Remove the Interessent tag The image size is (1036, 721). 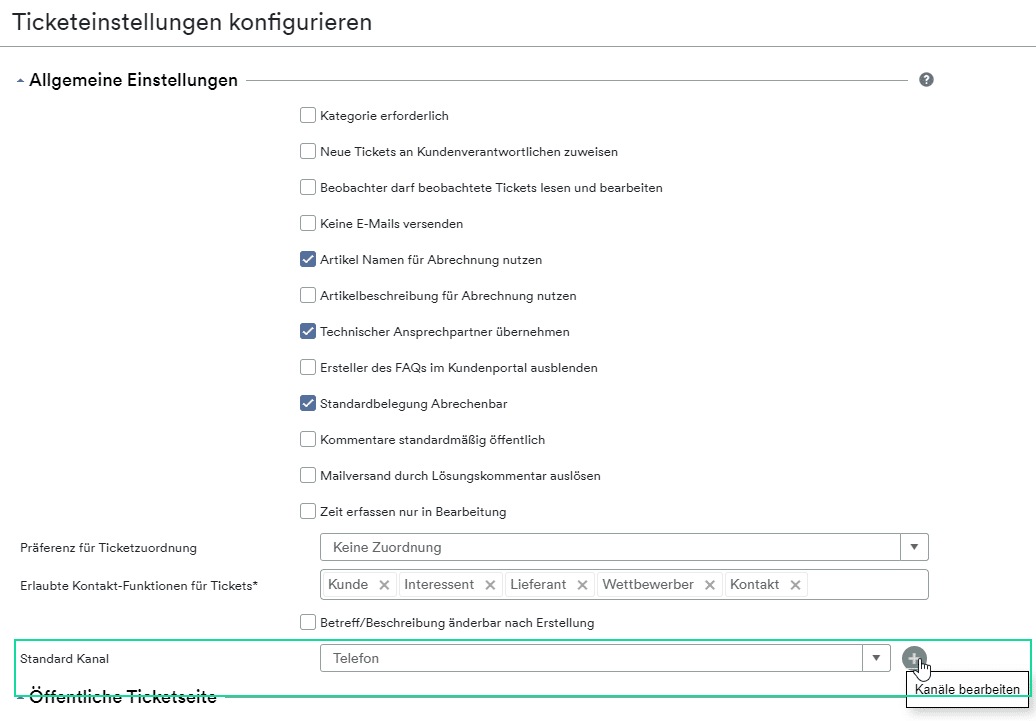(490, 585)
